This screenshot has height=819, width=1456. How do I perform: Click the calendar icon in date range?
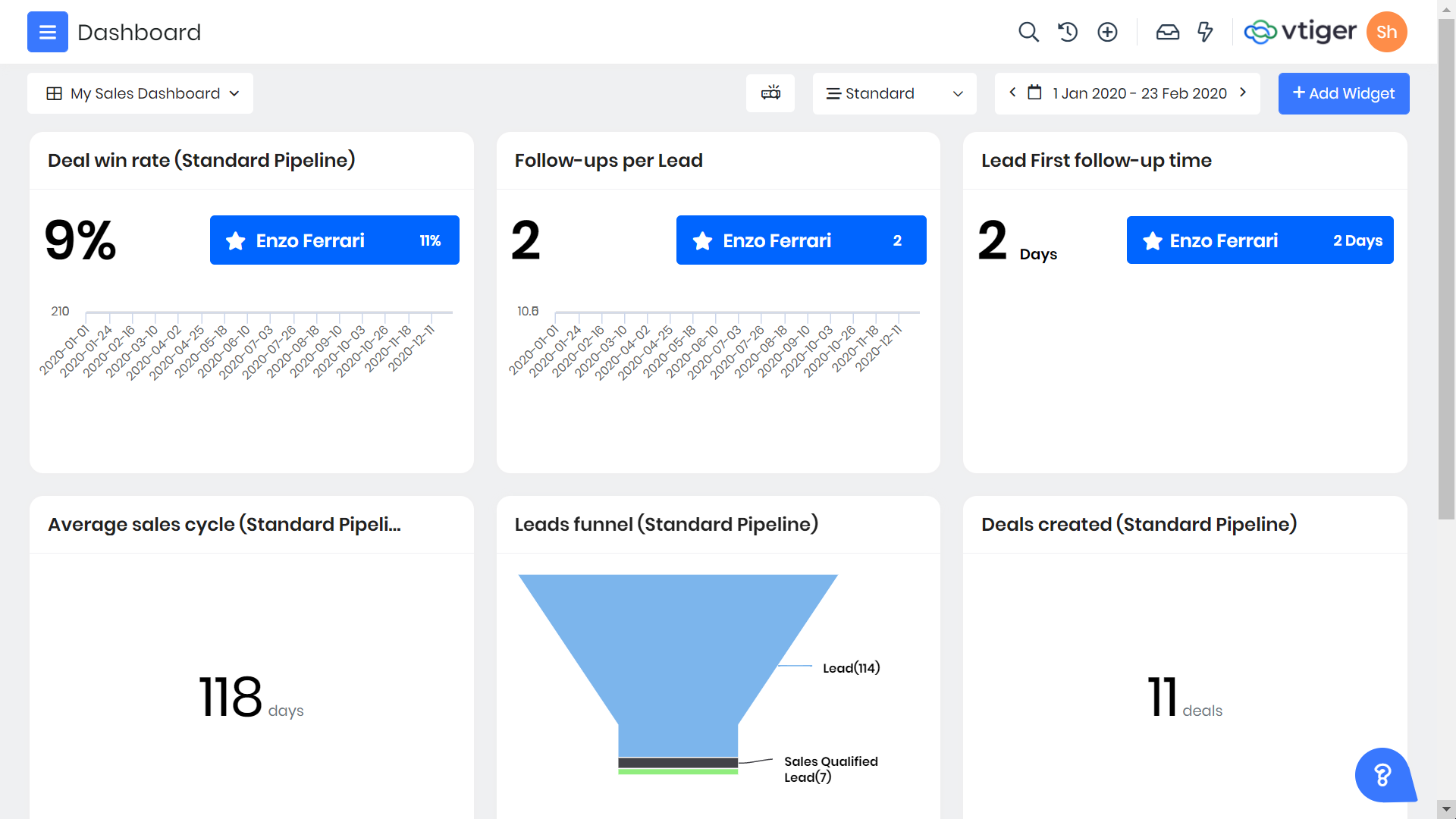click(x=1034, y=93)
